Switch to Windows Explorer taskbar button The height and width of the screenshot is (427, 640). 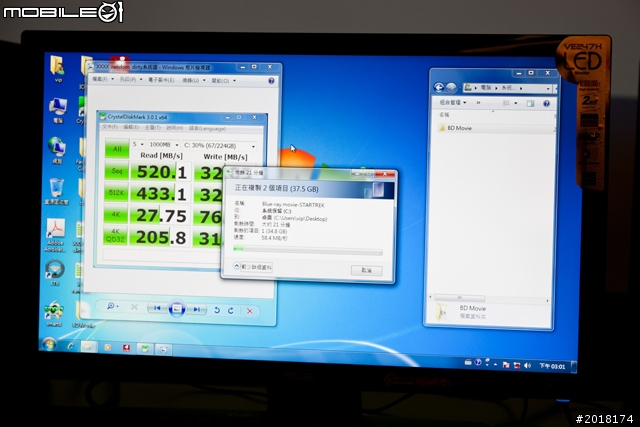point(89,347)
